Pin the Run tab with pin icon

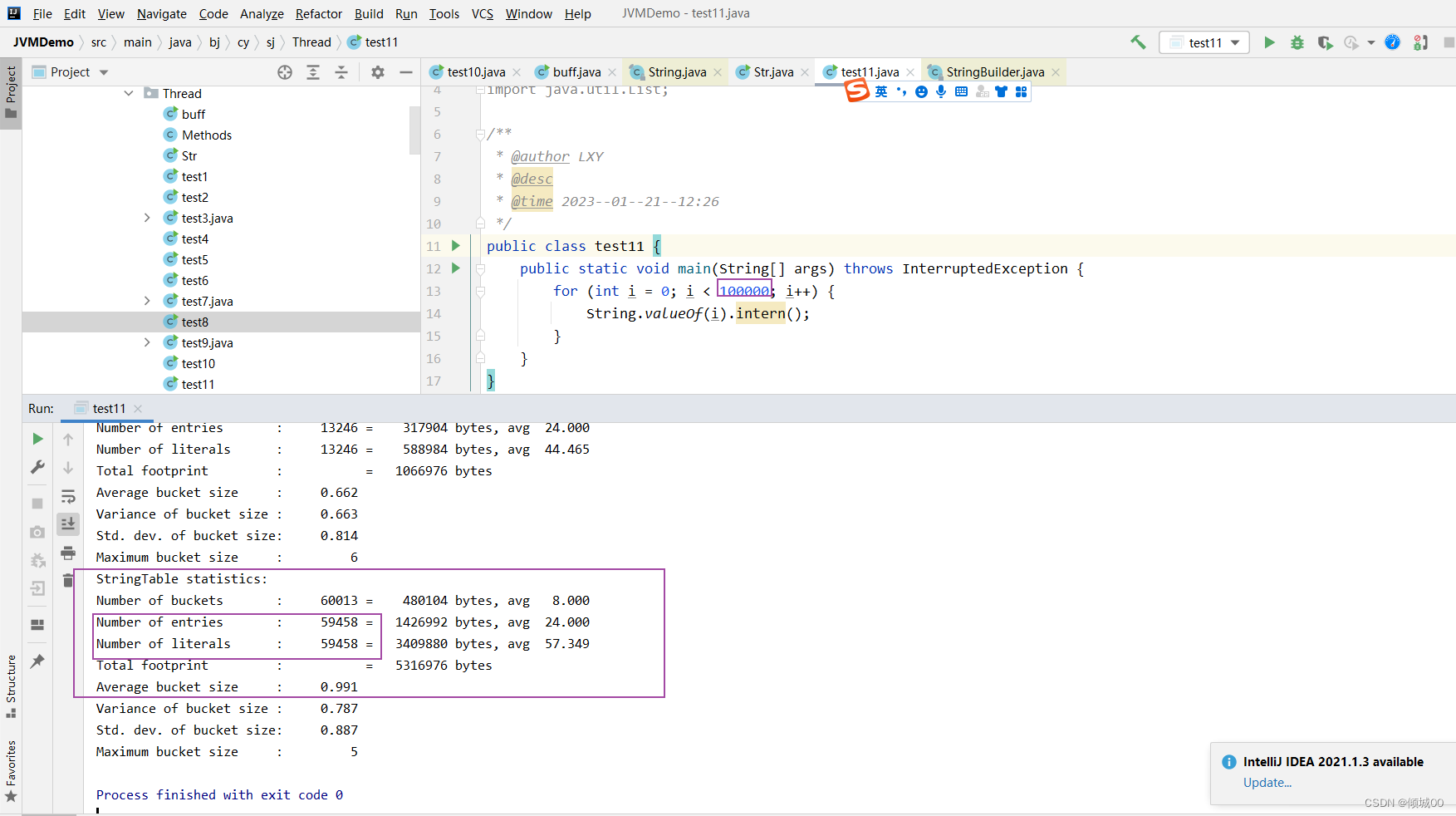coord(37,661)
